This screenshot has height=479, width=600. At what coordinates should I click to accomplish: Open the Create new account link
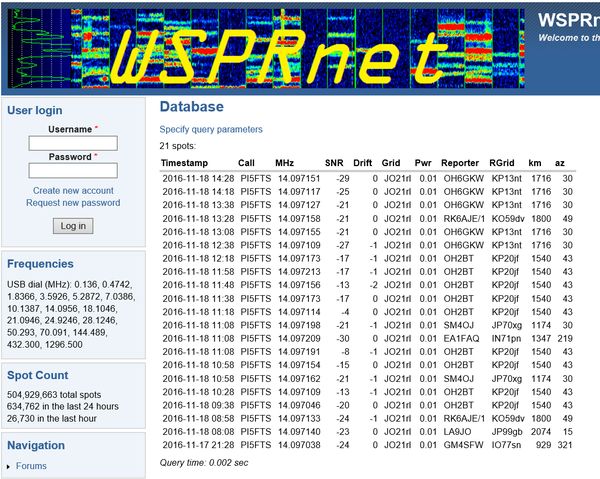click(73, 190)
